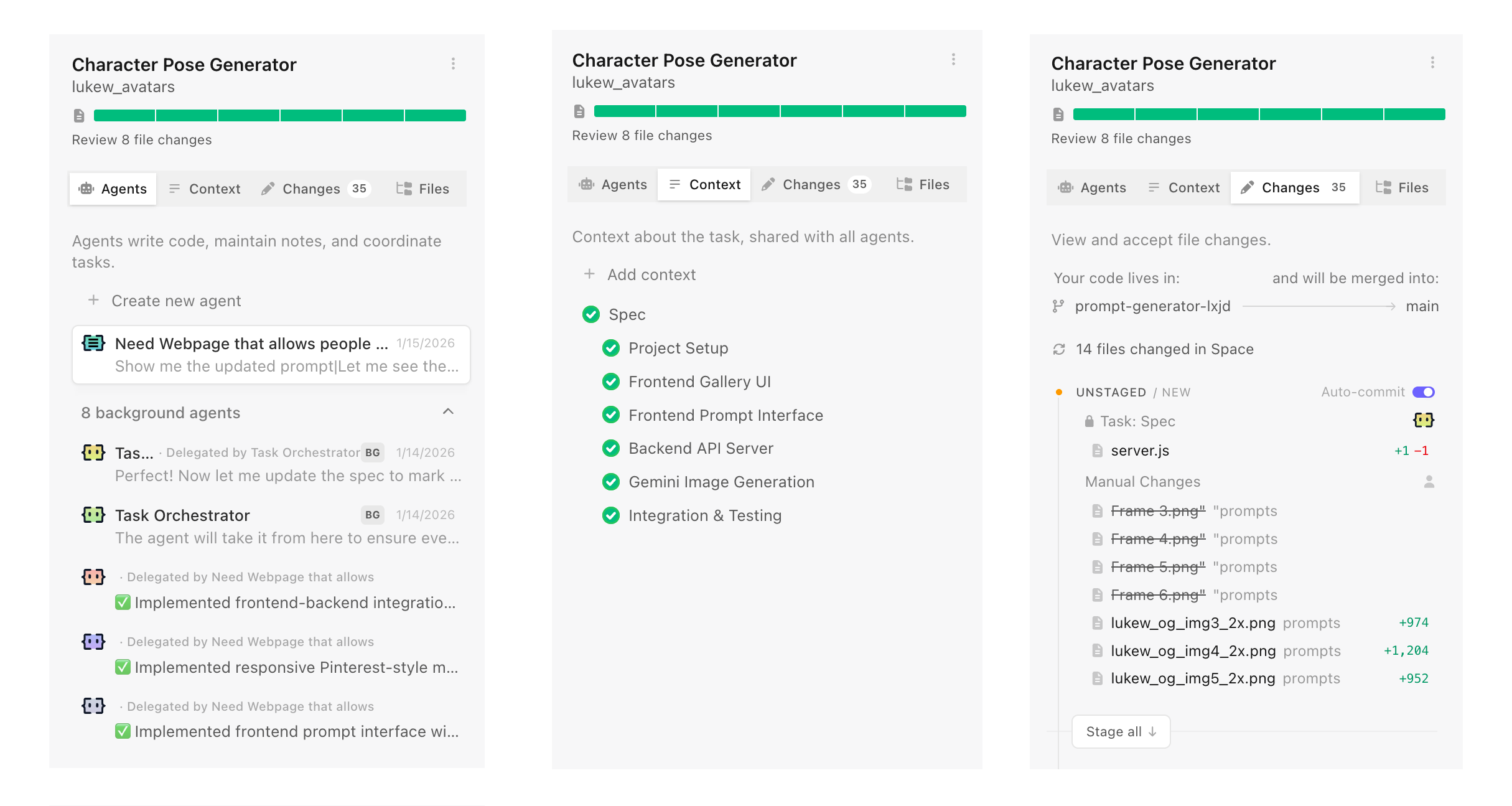Click the server.js file icon

[1098, 451]
